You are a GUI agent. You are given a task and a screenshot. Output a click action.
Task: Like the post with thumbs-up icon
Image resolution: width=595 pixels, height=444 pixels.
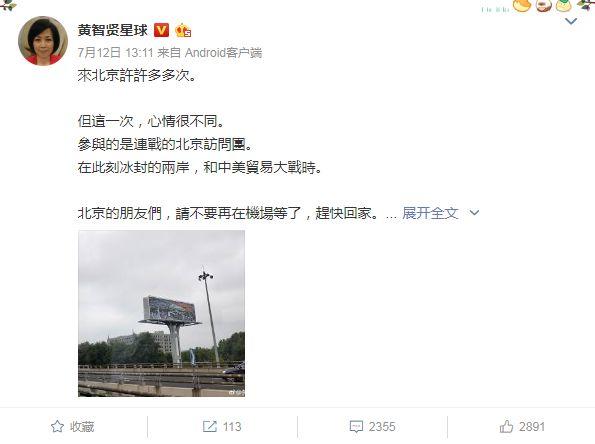point(506,427)
